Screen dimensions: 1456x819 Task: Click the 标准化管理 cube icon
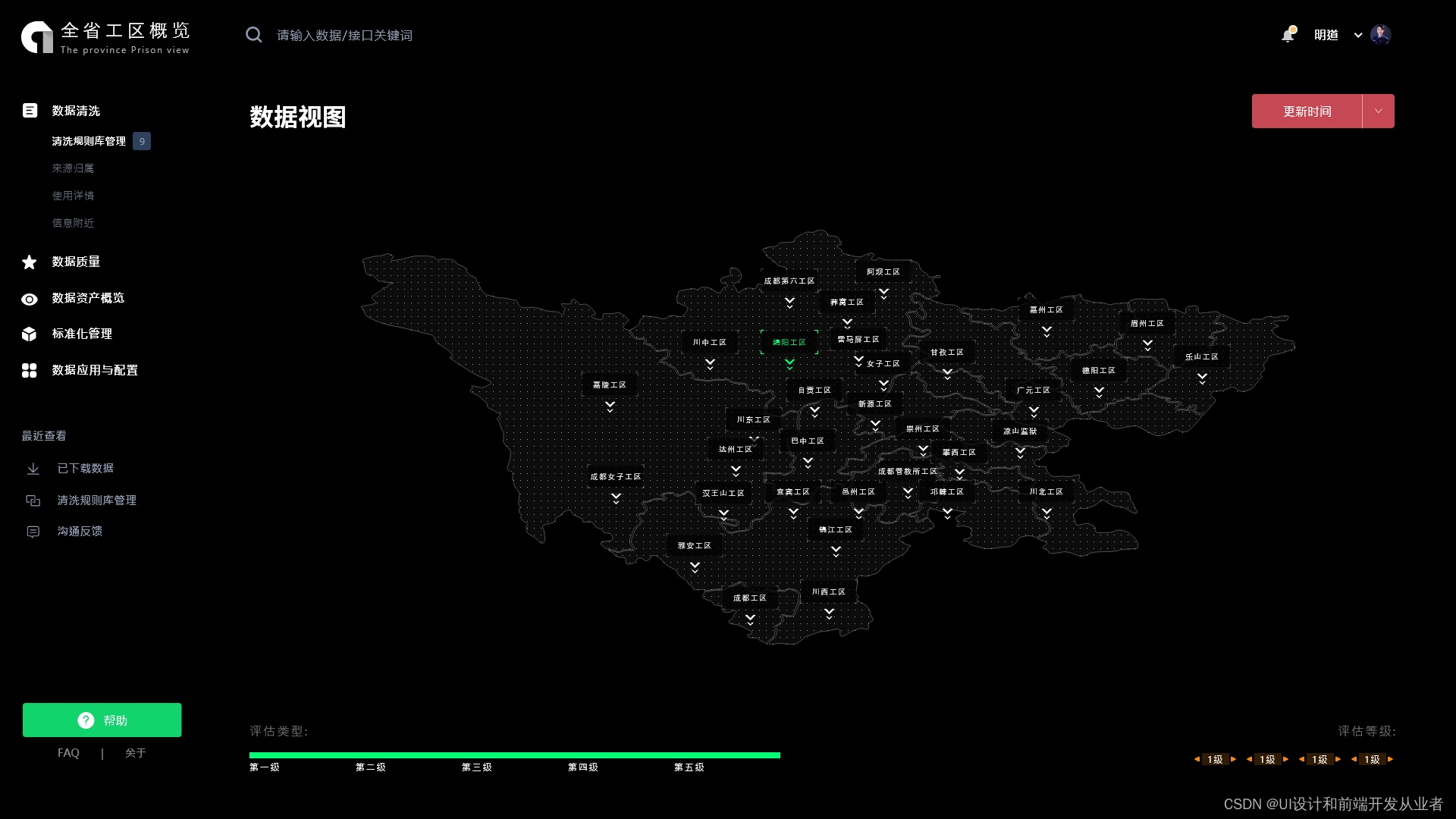tap(30, 334)
